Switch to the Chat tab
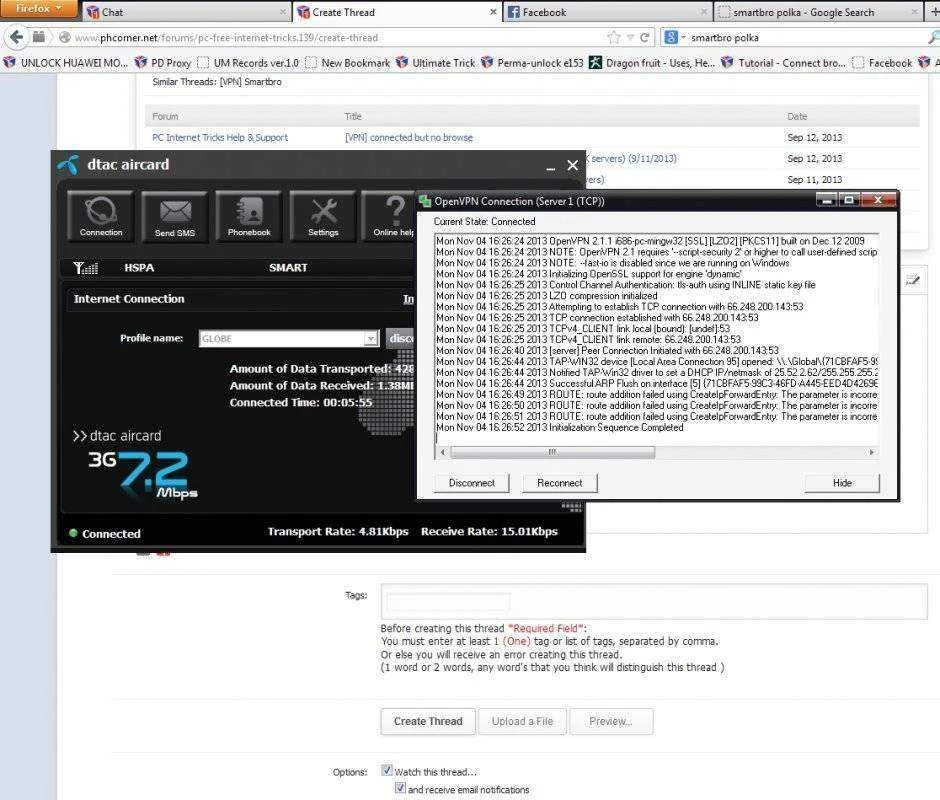The width and height of the screenshot is (940, 800). click(x=185, y=12)
